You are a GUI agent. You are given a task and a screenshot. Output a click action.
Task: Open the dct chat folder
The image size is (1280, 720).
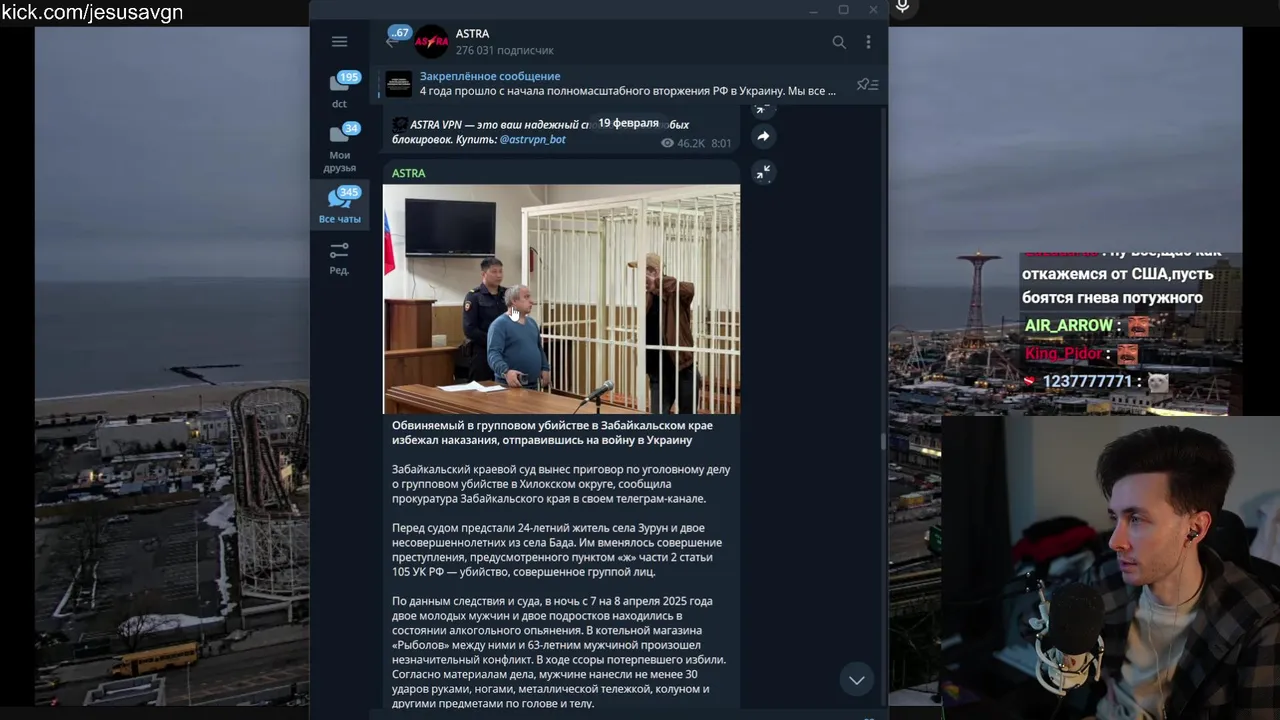coord(340,90)
